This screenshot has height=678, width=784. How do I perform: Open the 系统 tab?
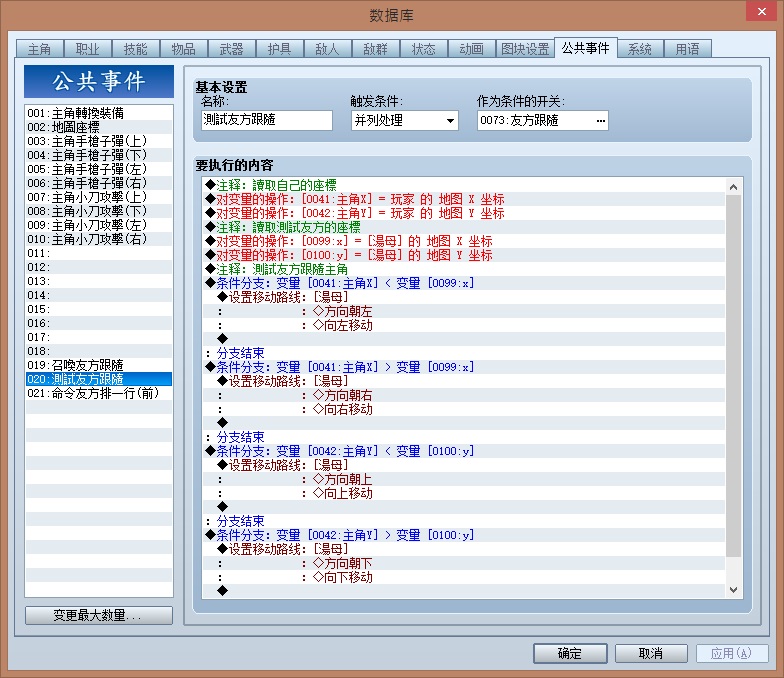[x=640, y=49]
